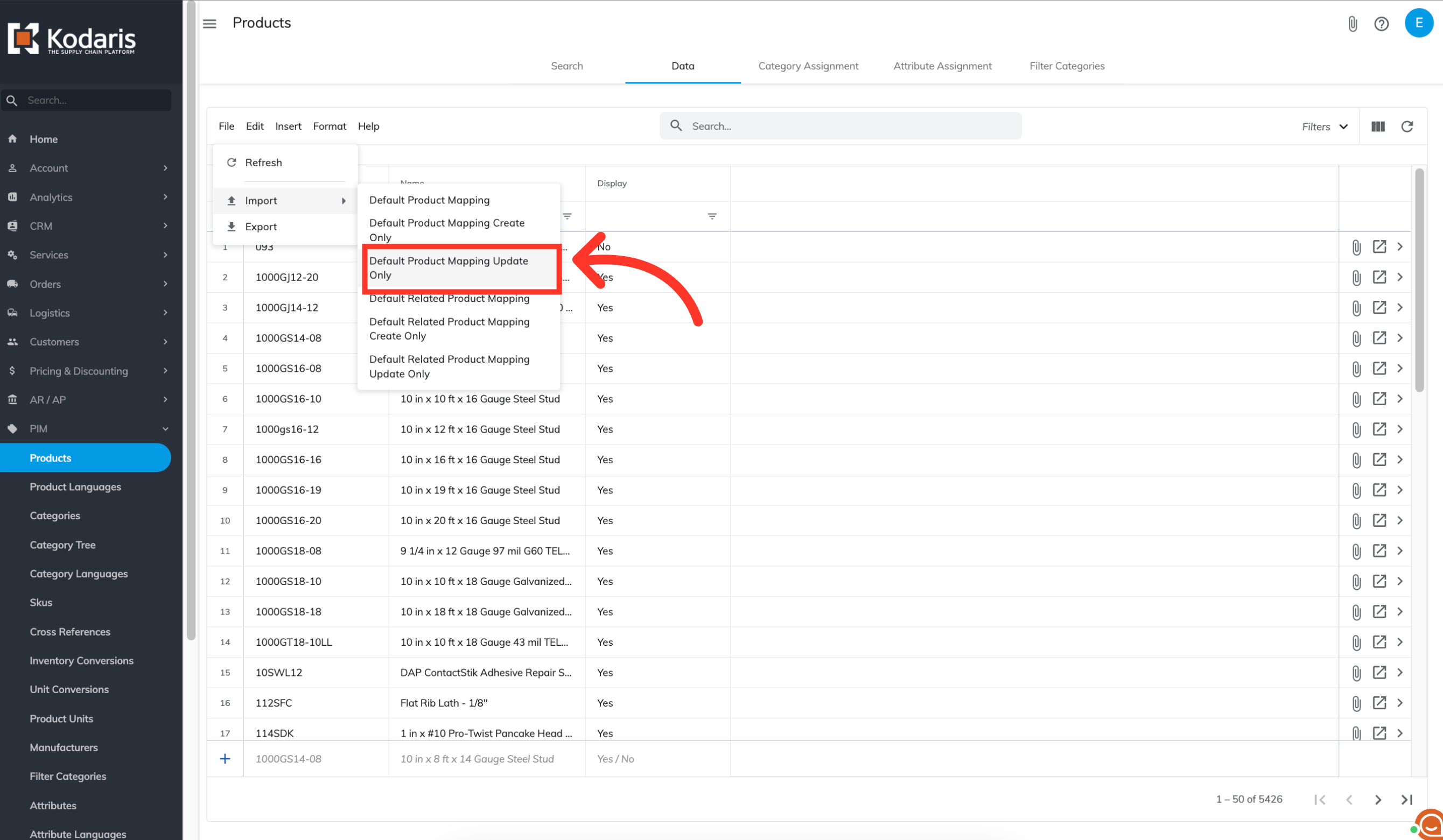Open Category Tree in the sidebar

click(x=62, y=545)
